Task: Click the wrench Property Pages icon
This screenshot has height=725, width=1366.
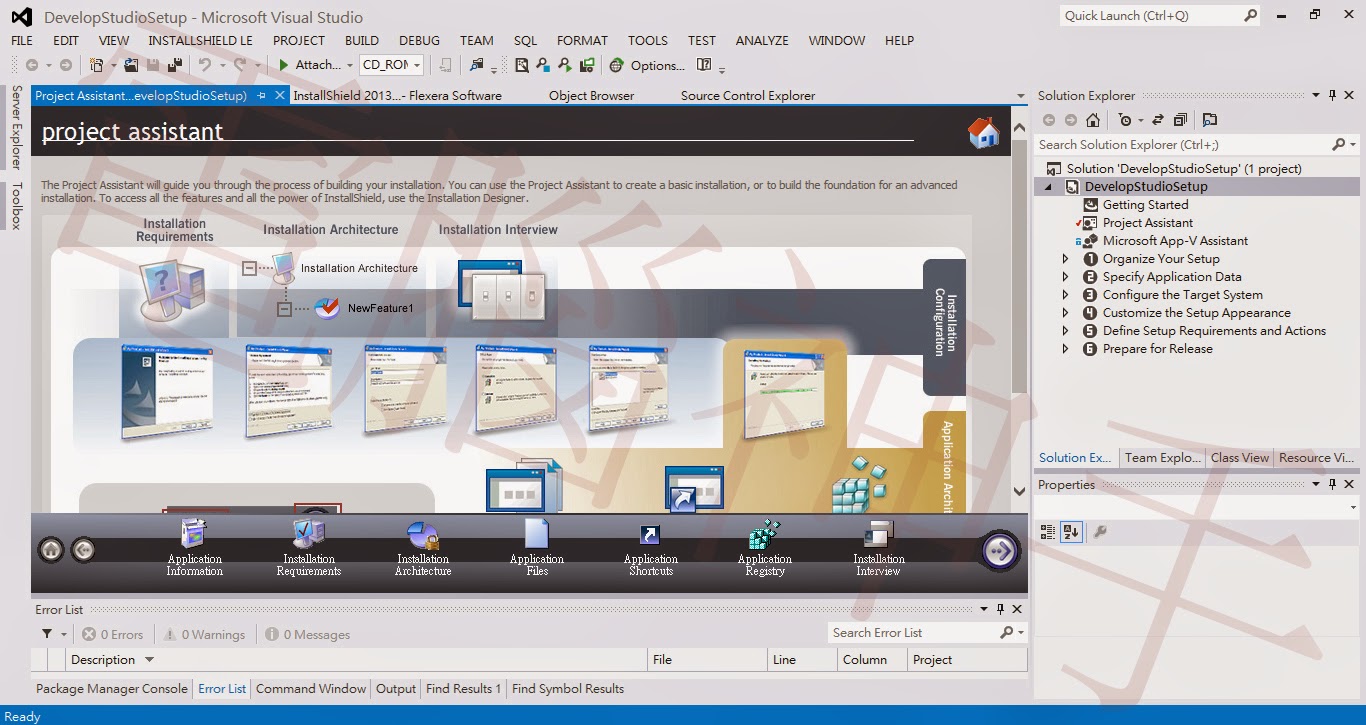Action: (x=1100, y=532)
